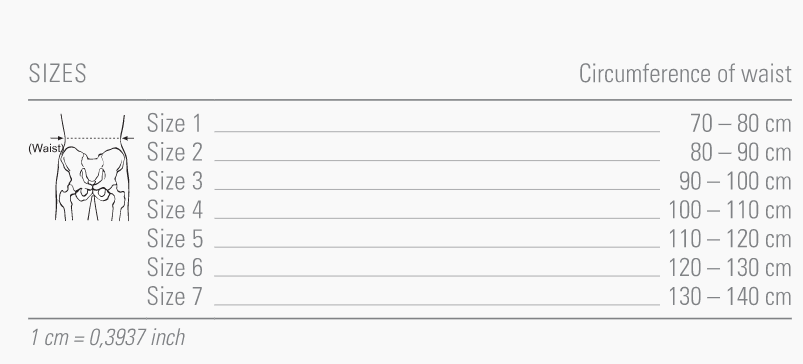The height and width of the screenshot is (364, 803).
Task: Click the 90 – 100 cm value
Action: [x=735, y=182]
